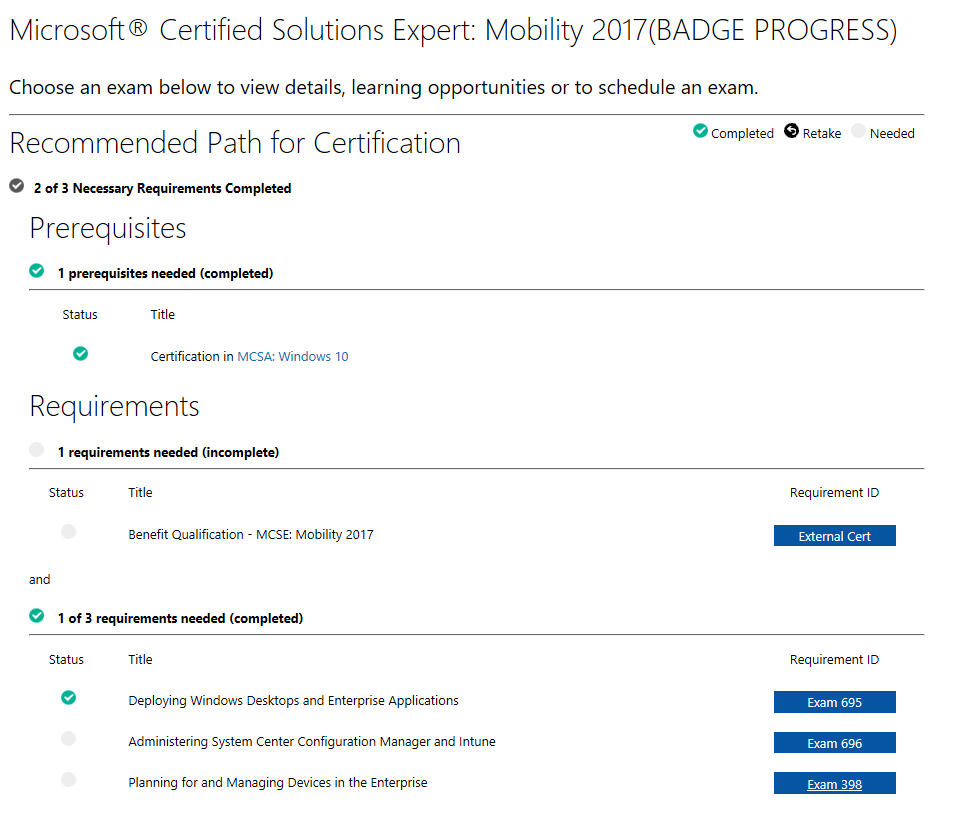Click the green Completed legend check icon
Screen dimensions: 969x831
click(x=700, y=131)
